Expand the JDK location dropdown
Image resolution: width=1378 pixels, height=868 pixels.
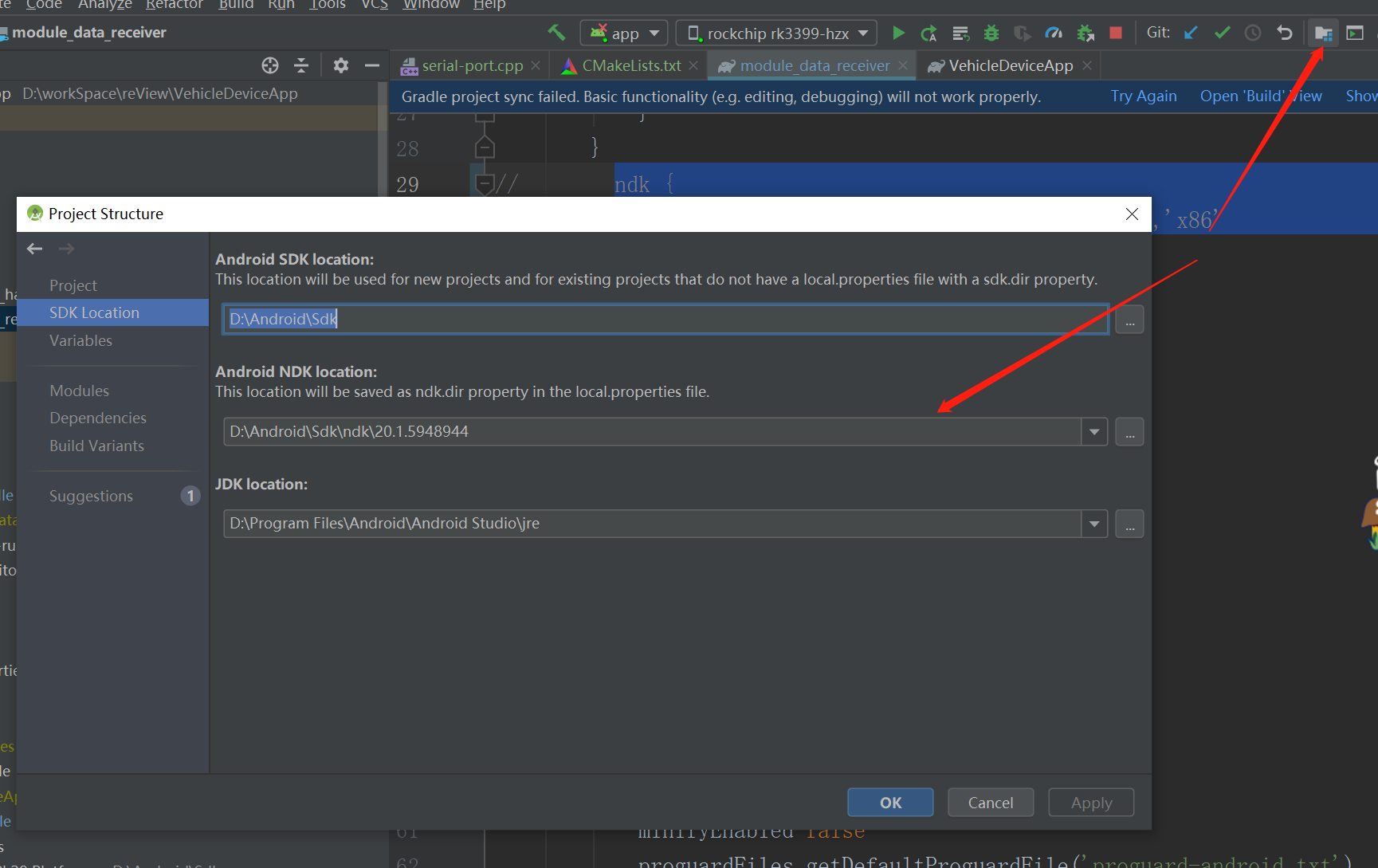(1093, 524)
